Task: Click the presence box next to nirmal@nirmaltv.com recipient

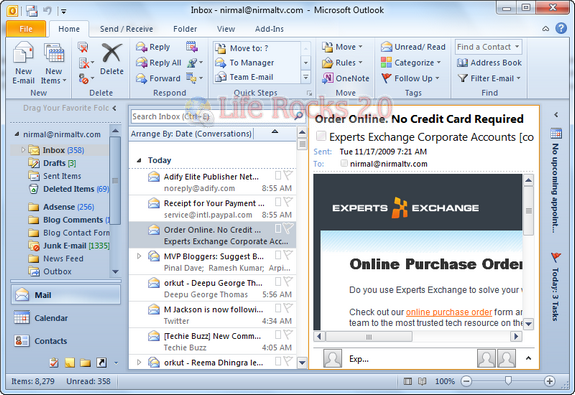Action: [344, 163]
